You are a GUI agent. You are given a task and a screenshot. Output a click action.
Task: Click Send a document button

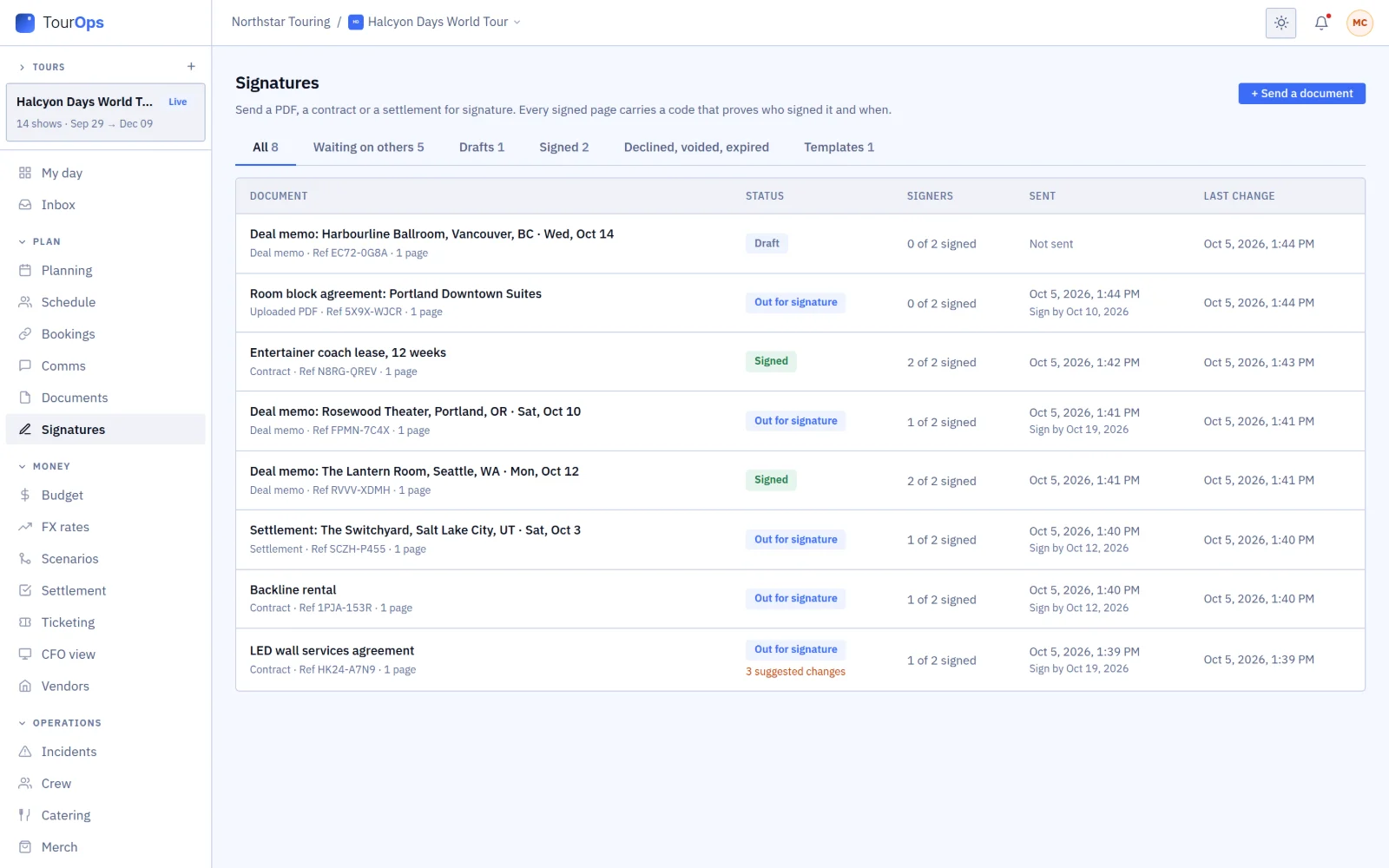click(x=1301, y=94)
